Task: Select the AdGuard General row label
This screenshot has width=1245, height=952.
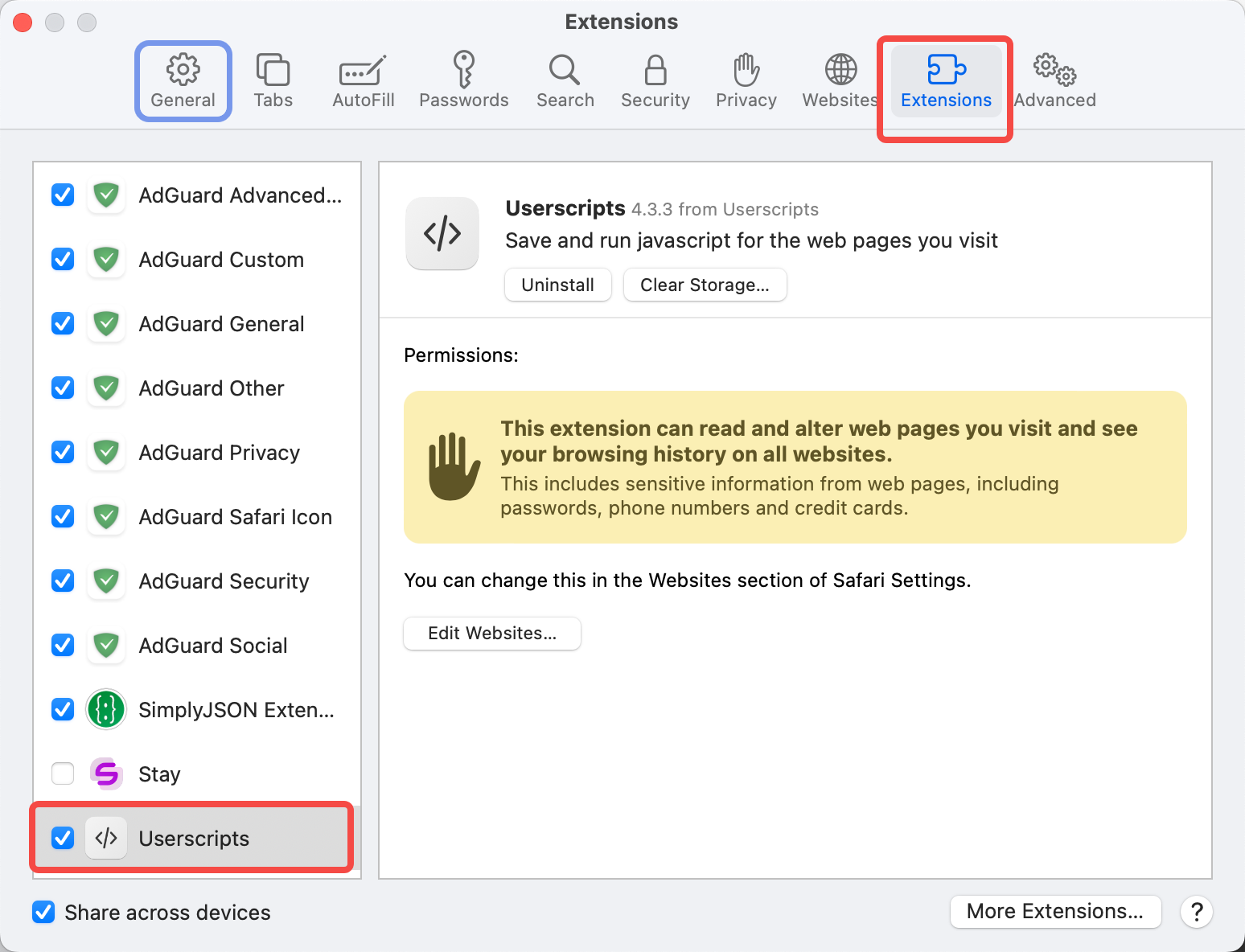Action: [221, 324]
